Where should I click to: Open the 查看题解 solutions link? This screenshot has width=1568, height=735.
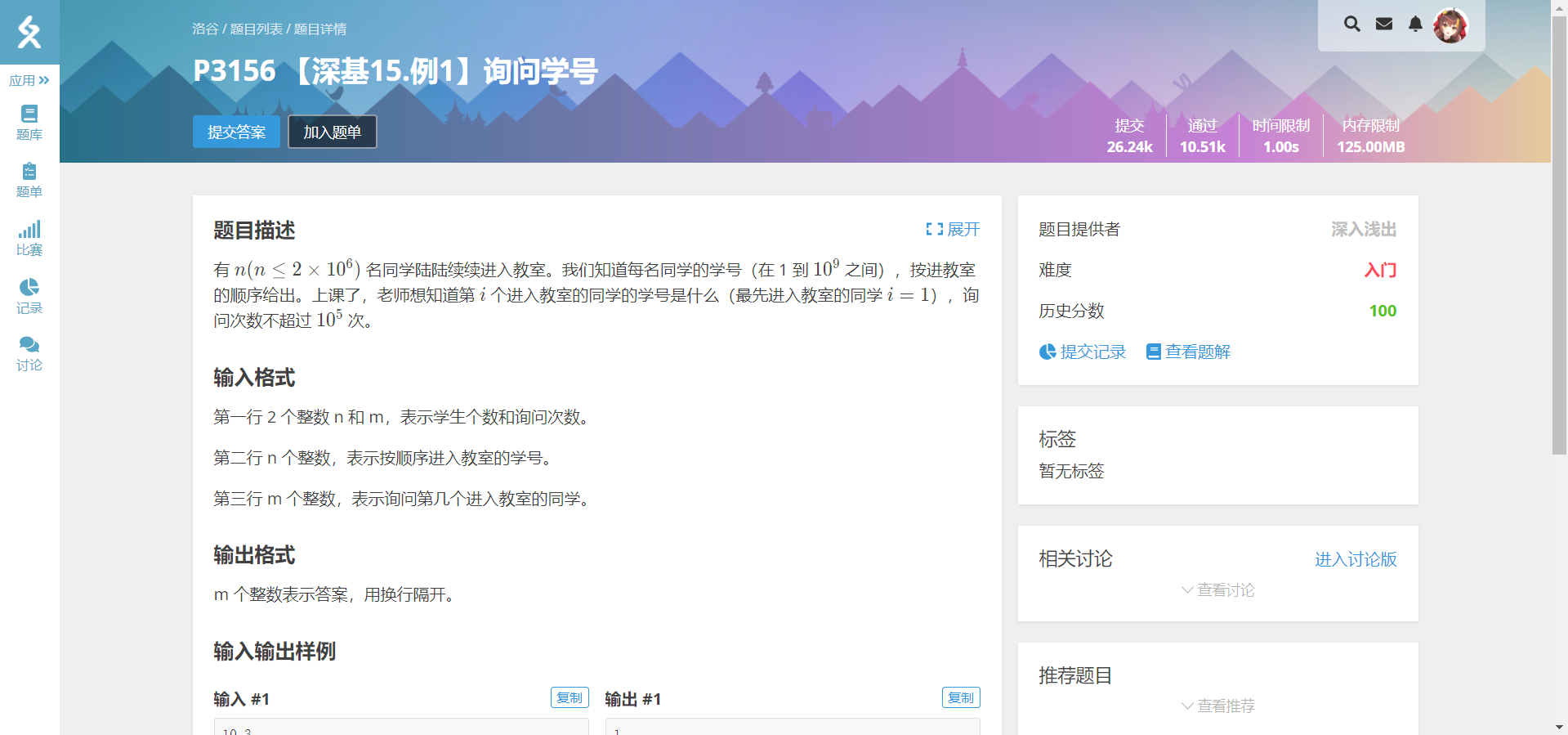point(1188,352)
